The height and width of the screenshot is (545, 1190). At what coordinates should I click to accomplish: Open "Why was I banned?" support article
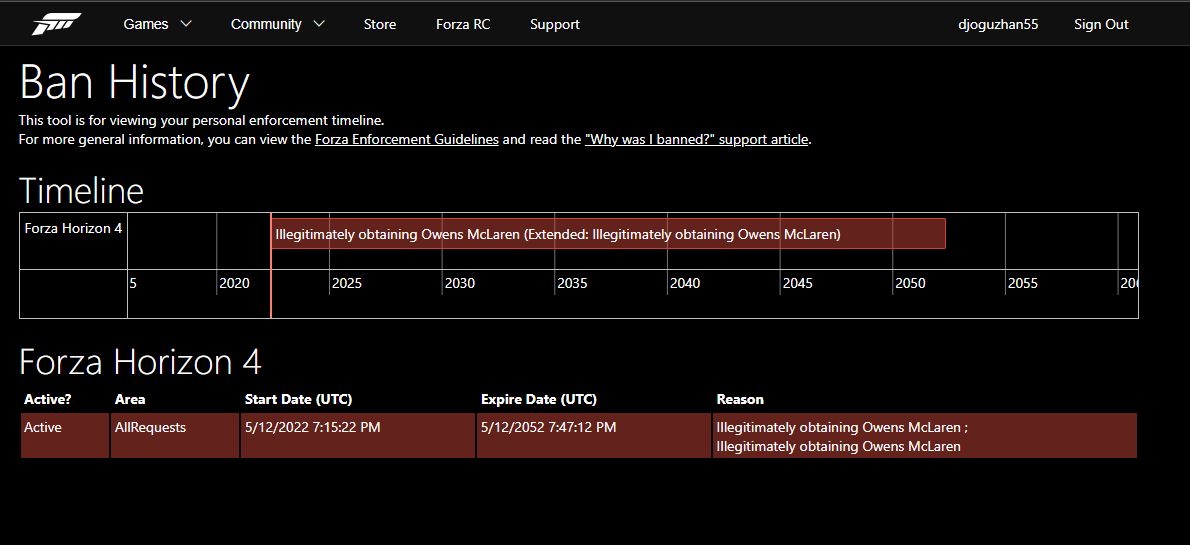click(x=696, y=140)
